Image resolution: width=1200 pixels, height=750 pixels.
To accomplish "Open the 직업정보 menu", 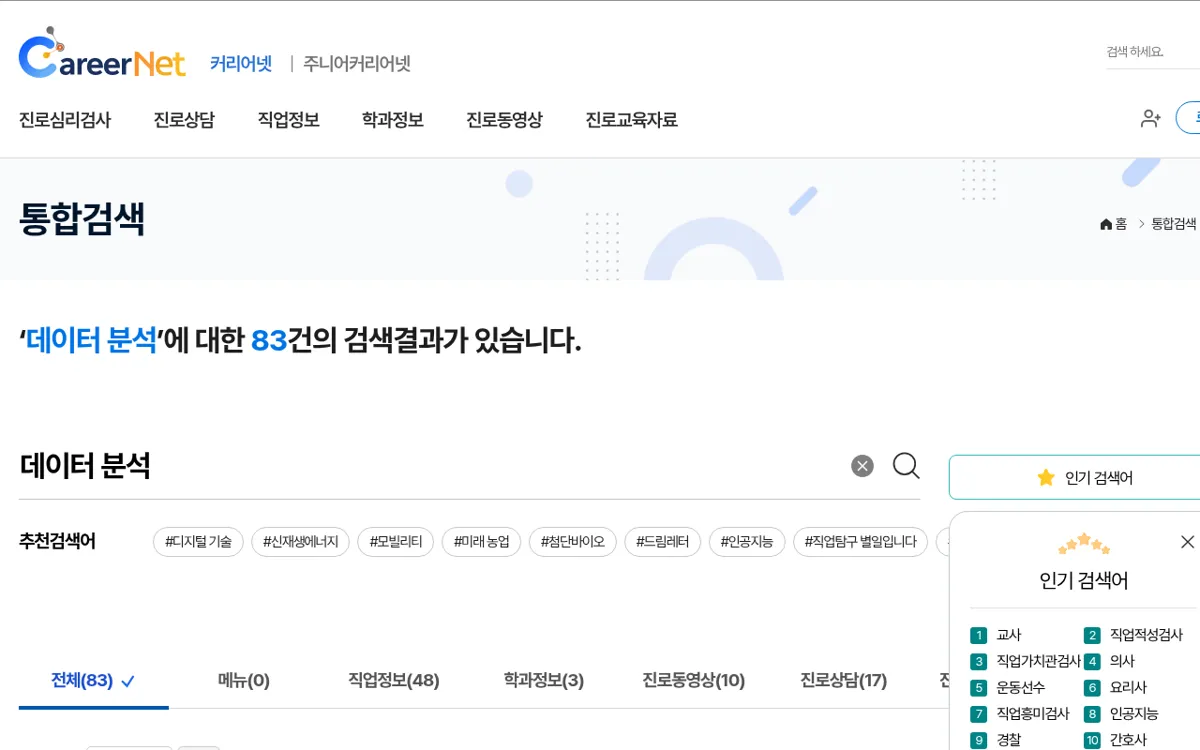I will point(288,120).
